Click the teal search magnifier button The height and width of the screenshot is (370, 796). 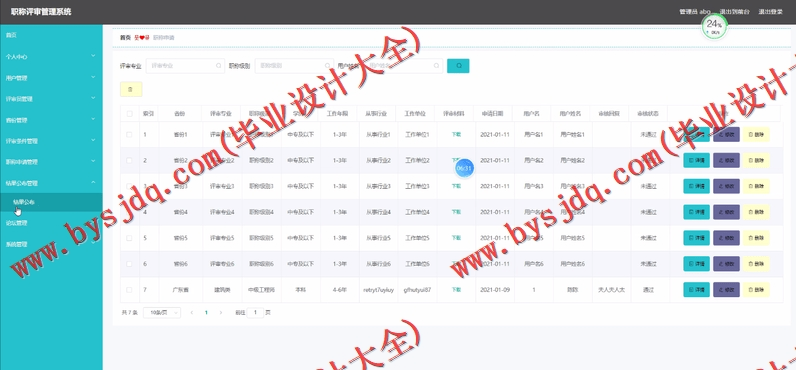pos(458,66)
